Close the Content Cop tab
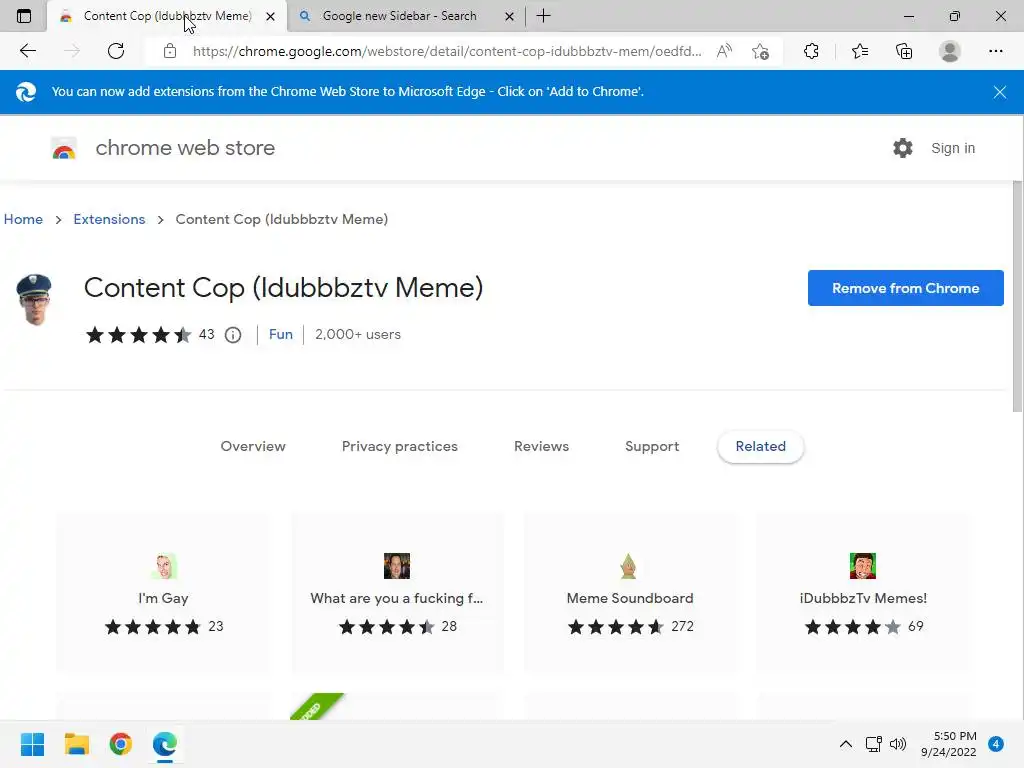The image size is (1024, 768). (x=270, y=16)
